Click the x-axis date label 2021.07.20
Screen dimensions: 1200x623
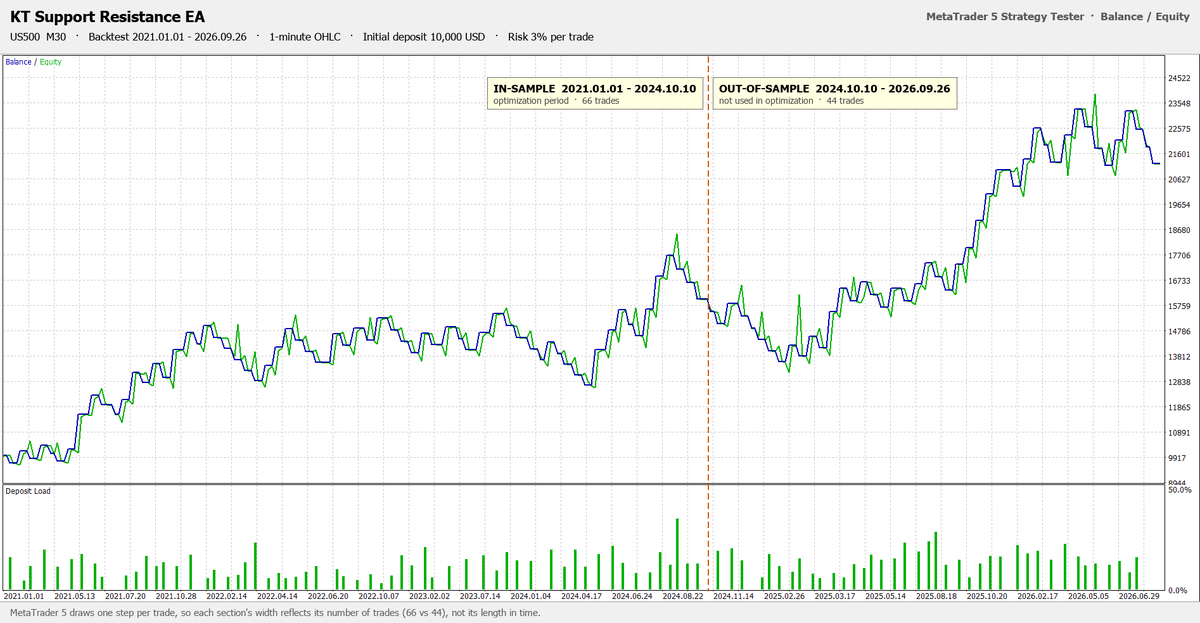[x=125, y=596]
